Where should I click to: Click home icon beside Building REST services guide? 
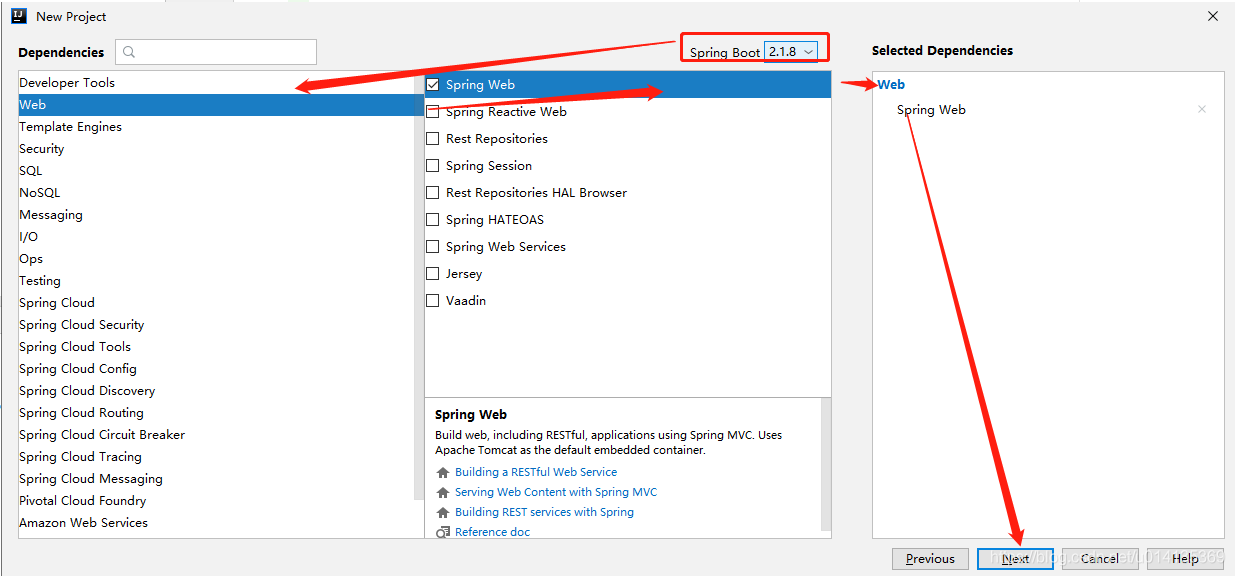(x=443, y=512)
